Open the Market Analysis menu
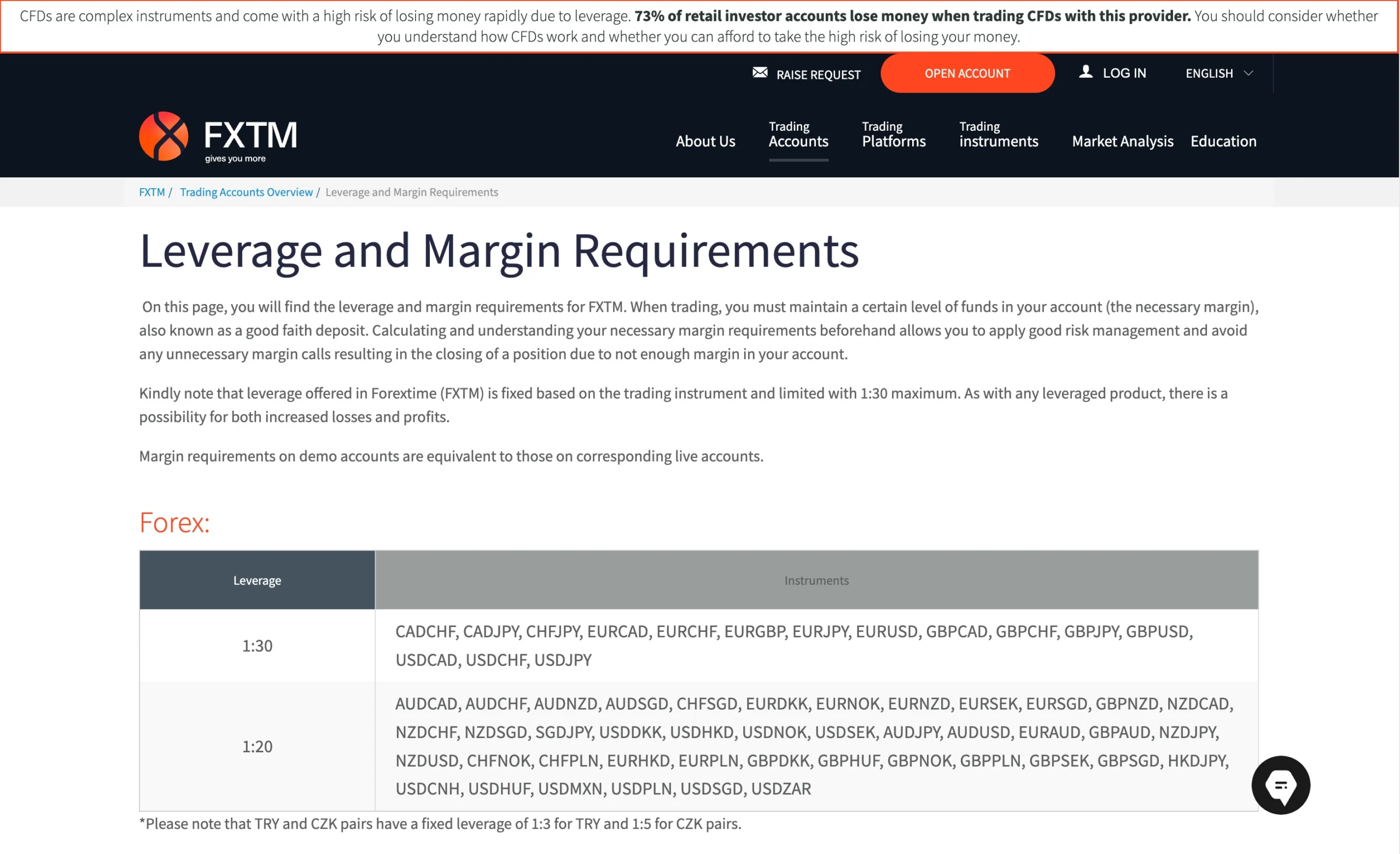This screenshot has width=1400, height=854. pos(1122,141)
